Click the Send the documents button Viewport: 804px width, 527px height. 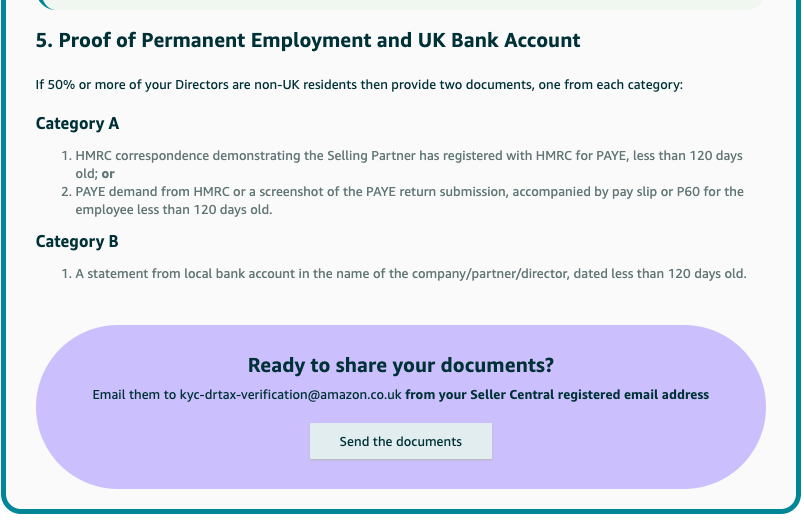tap(400, 441)
